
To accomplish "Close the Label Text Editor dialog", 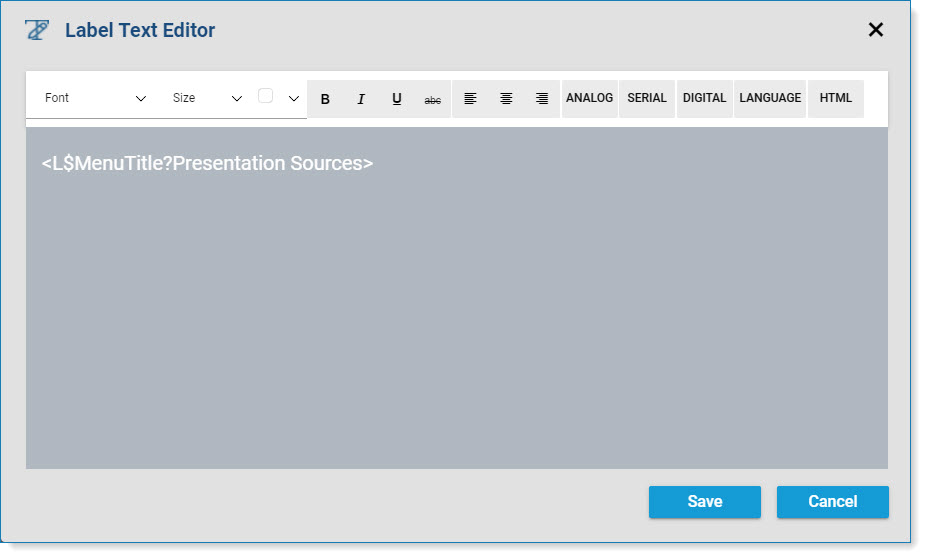I will click(876, 30).
